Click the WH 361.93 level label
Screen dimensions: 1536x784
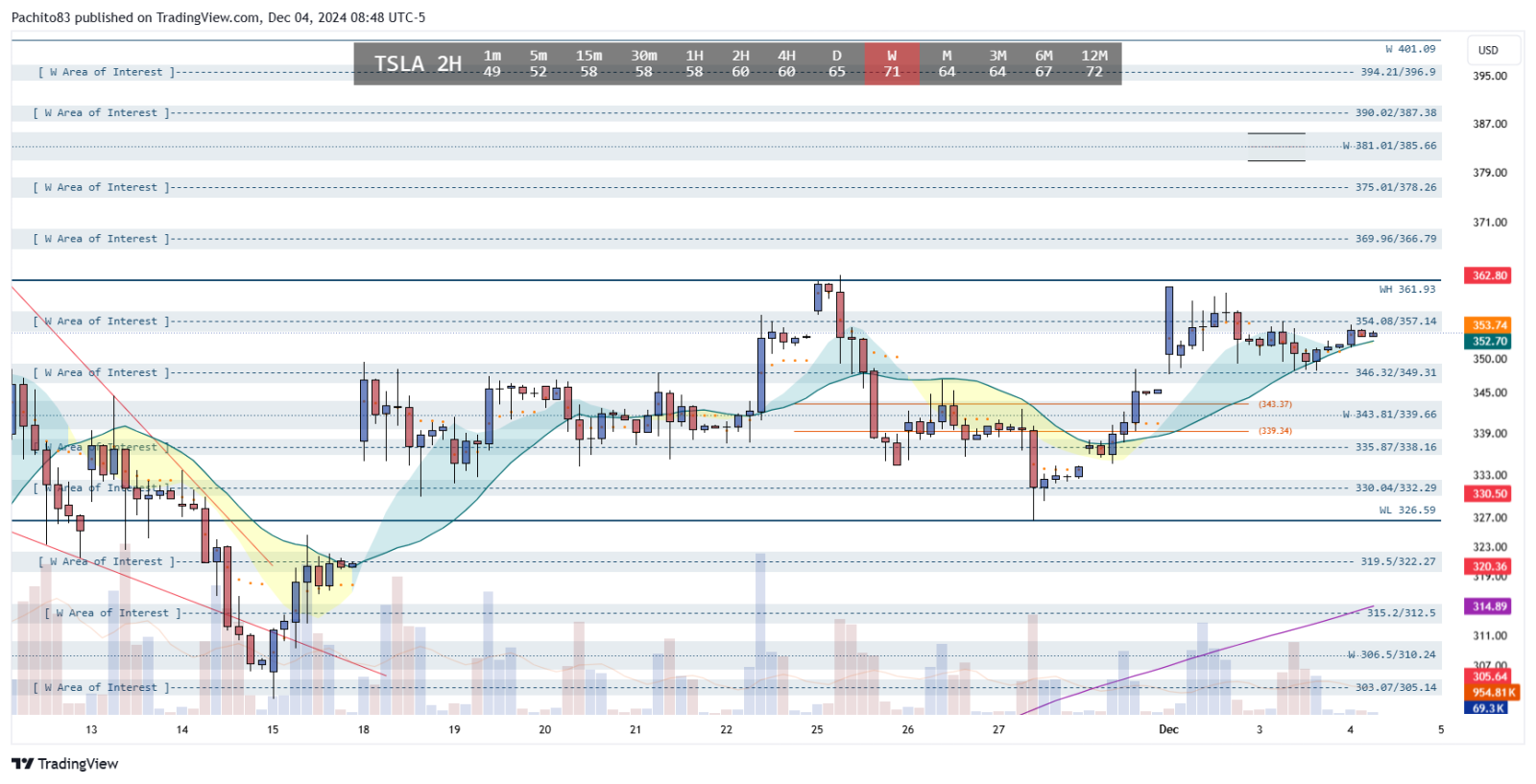coord(1407,289)
